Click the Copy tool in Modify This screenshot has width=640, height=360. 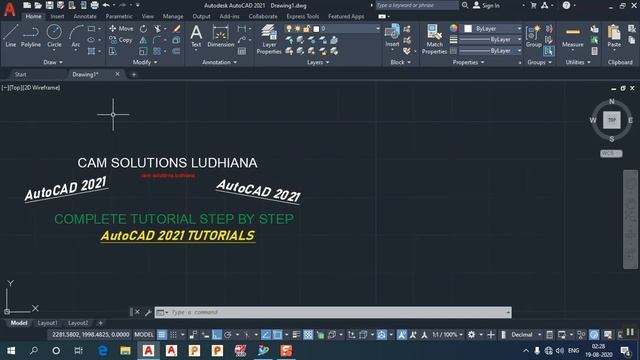121,40
